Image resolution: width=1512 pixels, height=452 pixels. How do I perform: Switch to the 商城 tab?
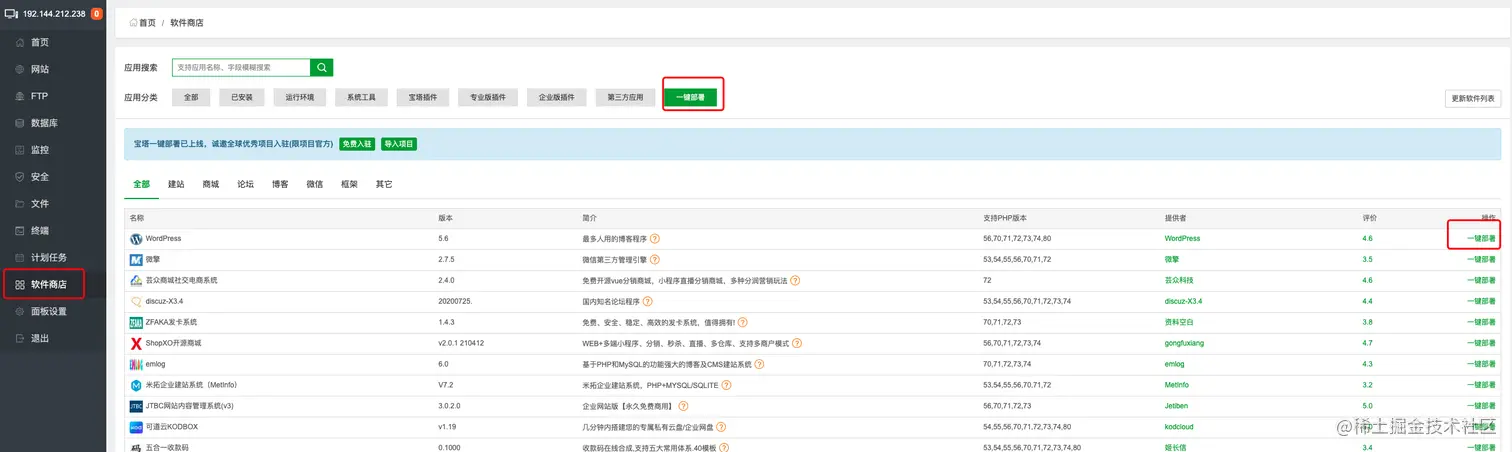(210, 184)
